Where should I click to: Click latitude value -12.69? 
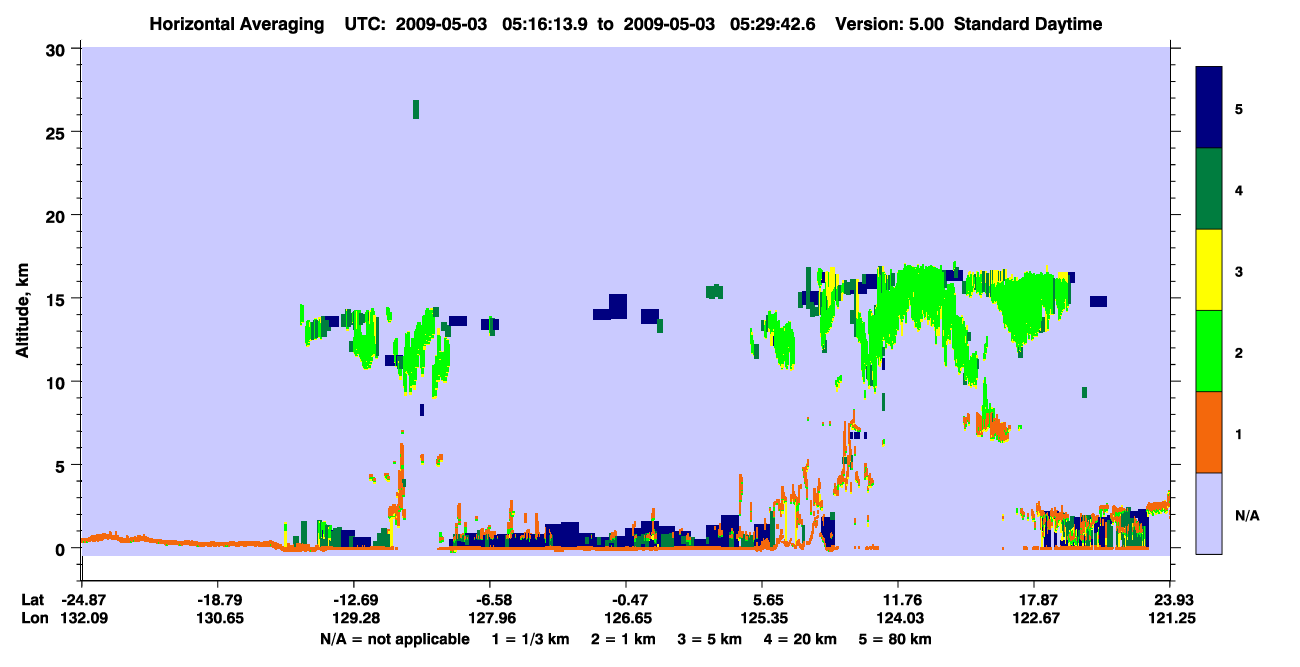[354, 600]
